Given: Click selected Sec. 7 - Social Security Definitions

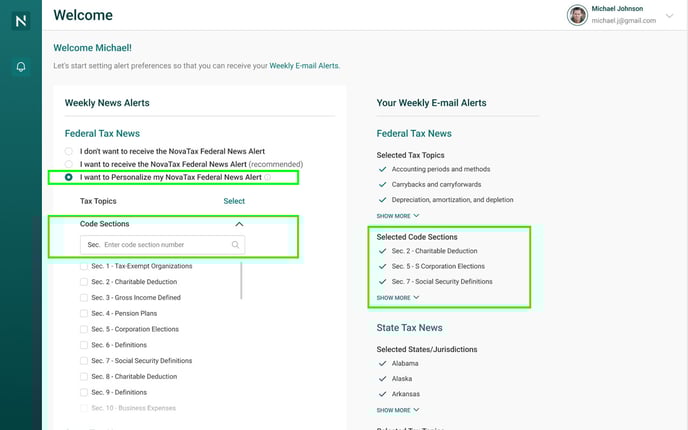Looking at the screenshot, I should point(442,282).
